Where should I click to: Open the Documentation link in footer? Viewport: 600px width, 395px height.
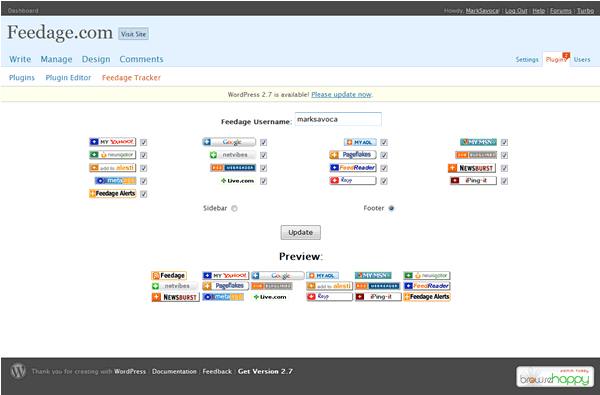click(x=174, y=371)
